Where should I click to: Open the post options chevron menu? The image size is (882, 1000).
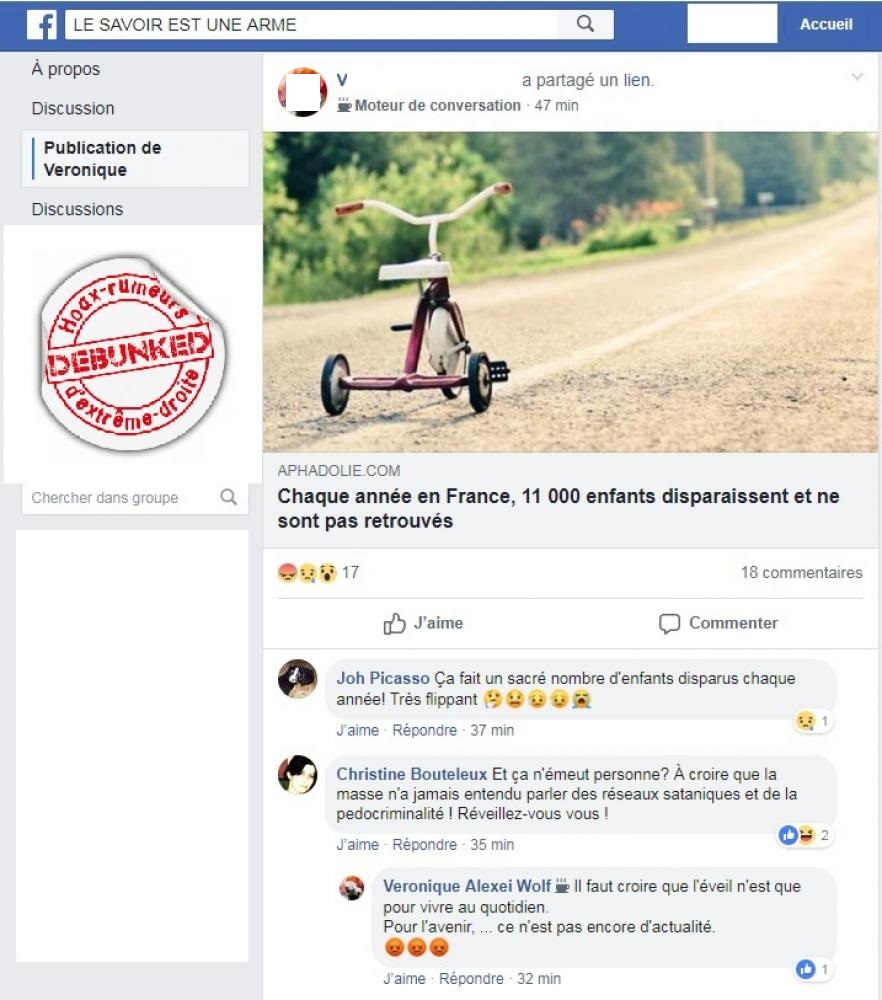click(x=857, y=77)
